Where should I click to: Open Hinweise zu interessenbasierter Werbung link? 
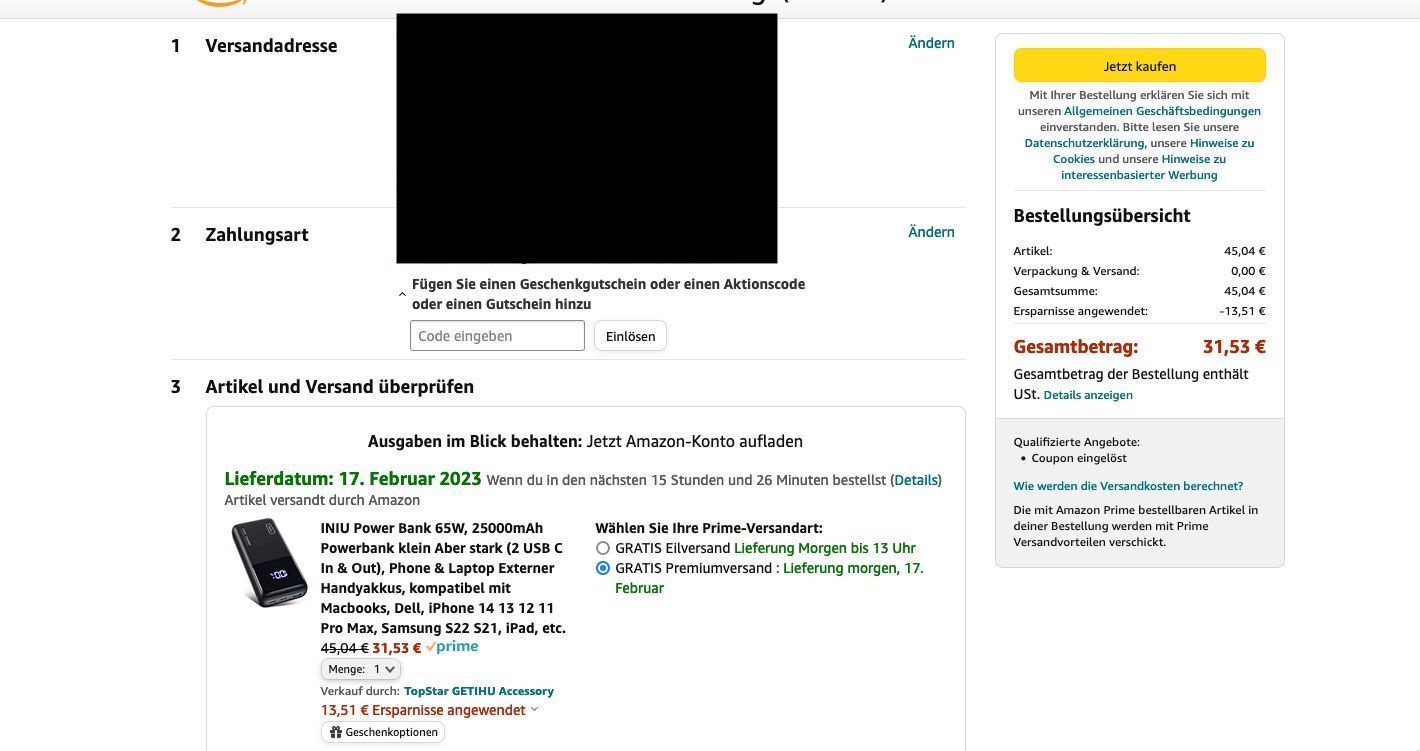point(1143,167)
